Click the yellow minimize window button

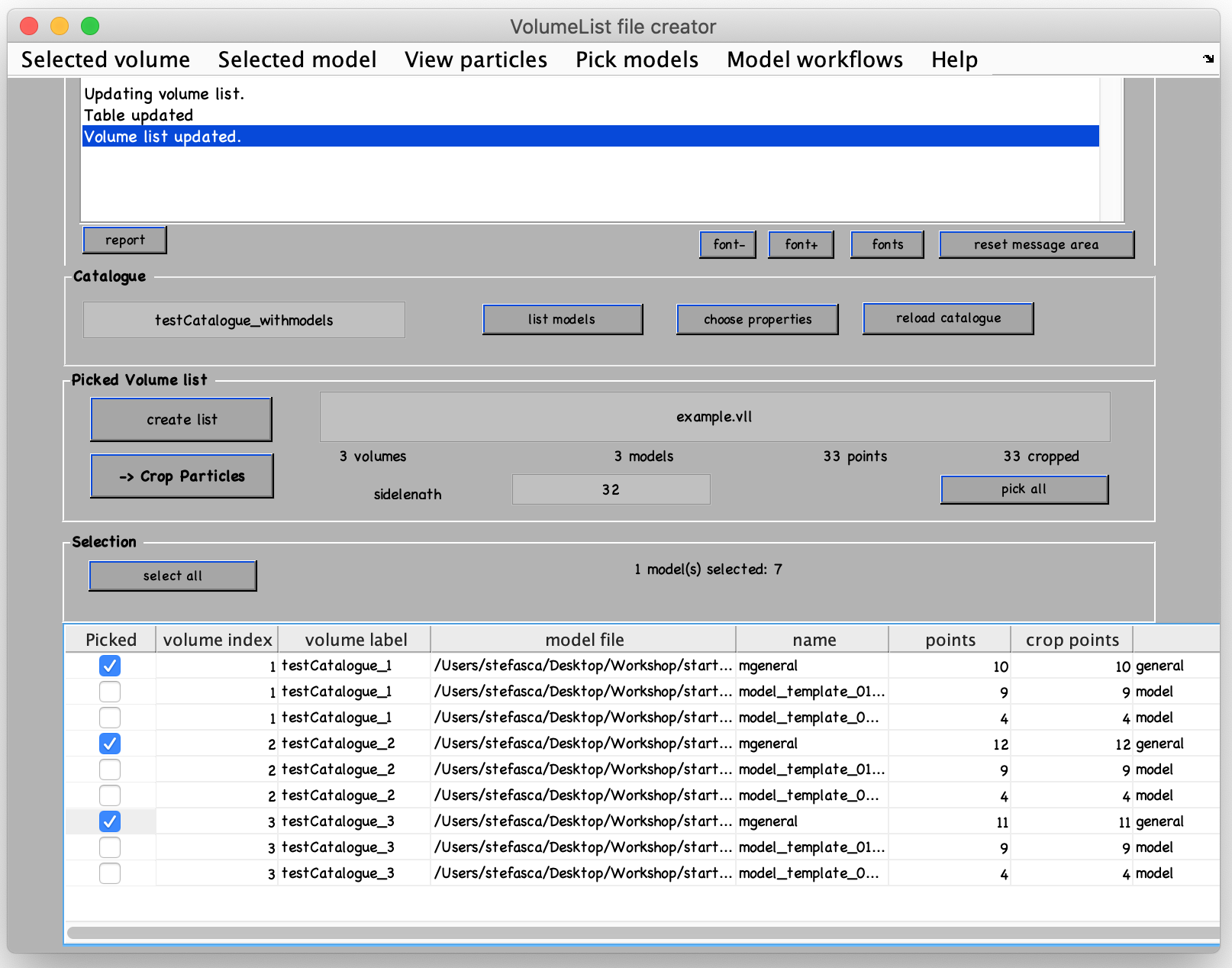[x=60, y=26]
